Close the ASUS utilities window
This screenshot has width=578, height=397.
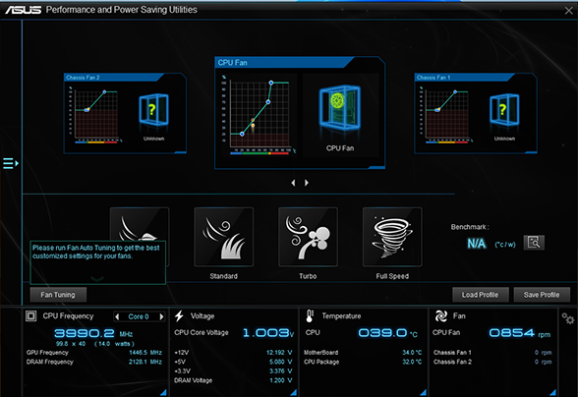(x=568, y=10)
